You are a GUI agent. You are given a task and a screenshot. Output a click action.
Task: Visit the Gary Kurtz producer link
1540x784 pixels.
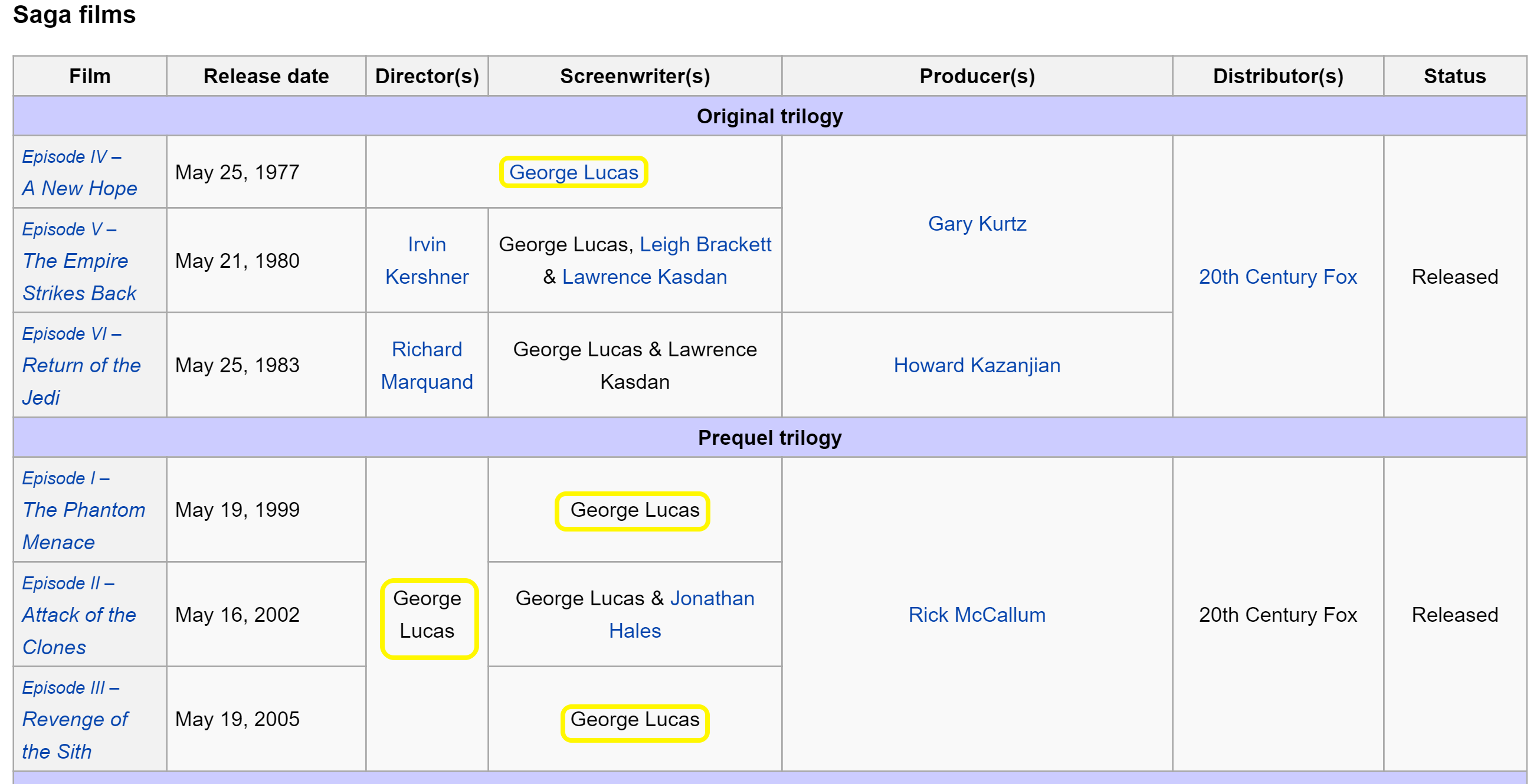977,224
